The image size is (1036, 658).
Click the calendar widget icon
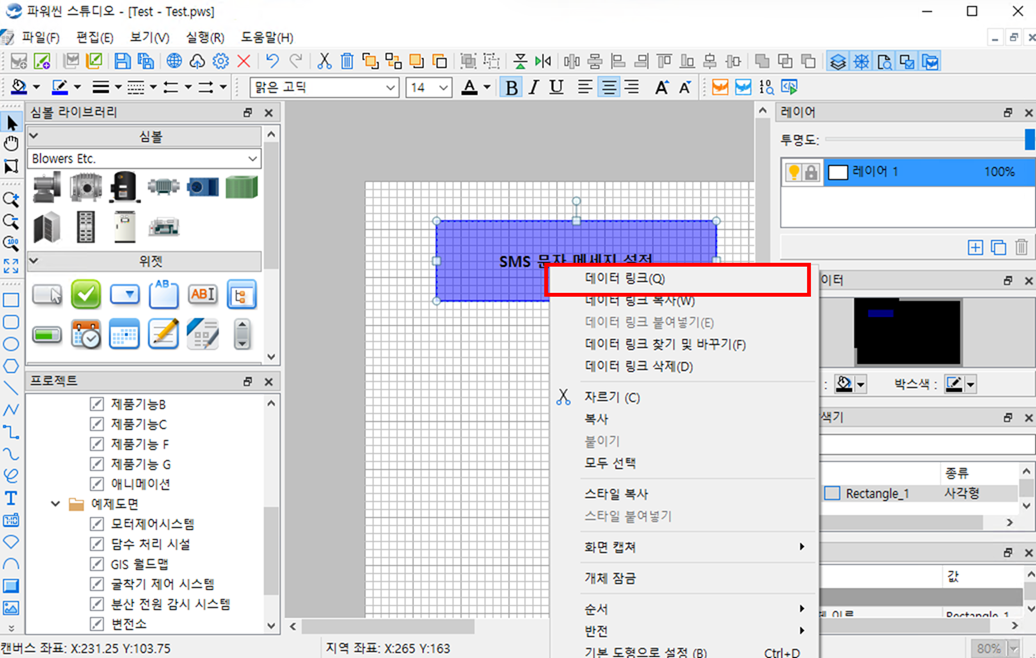coord(124,334)
